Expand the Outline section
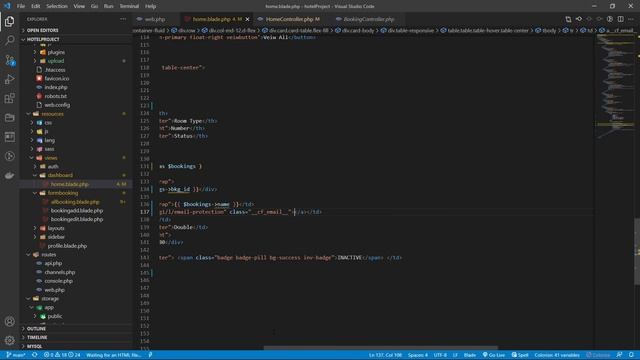 tap(36, 329)
